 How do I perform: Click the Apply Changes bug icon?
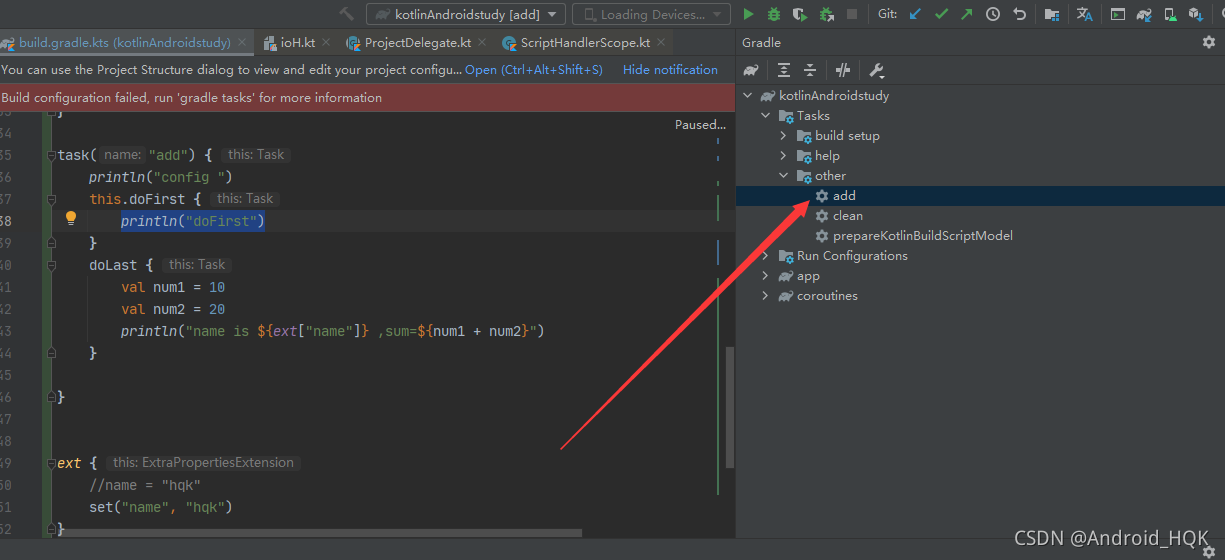pyautogui.click(x=826, y=14)
